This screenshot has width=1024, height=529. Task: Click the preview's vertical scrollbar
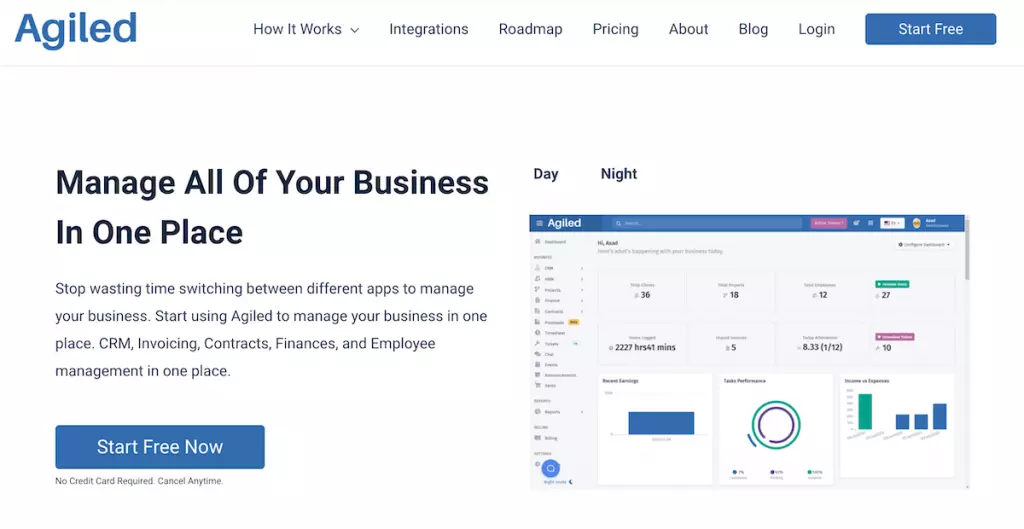[967, 248]
